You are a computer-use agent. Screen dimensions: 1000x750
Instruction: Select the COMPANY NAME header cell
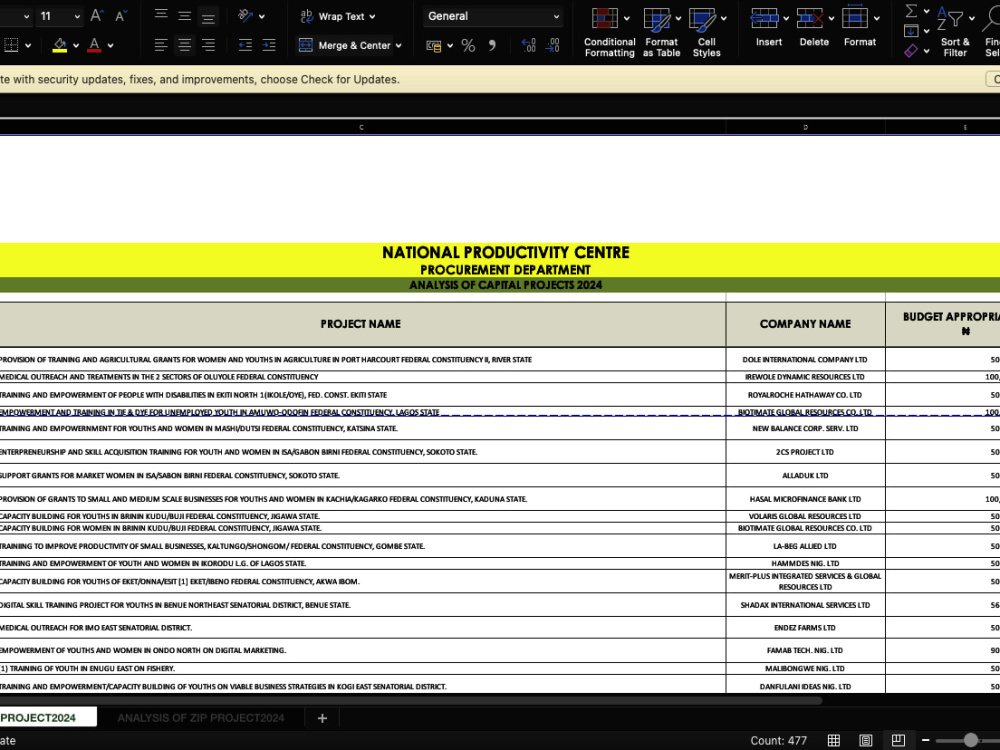click(805, 324)
